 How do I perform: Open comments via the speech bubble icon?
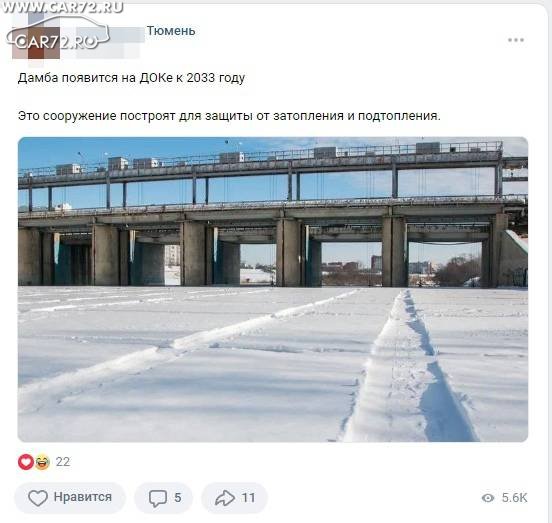[x=158, y=498]
